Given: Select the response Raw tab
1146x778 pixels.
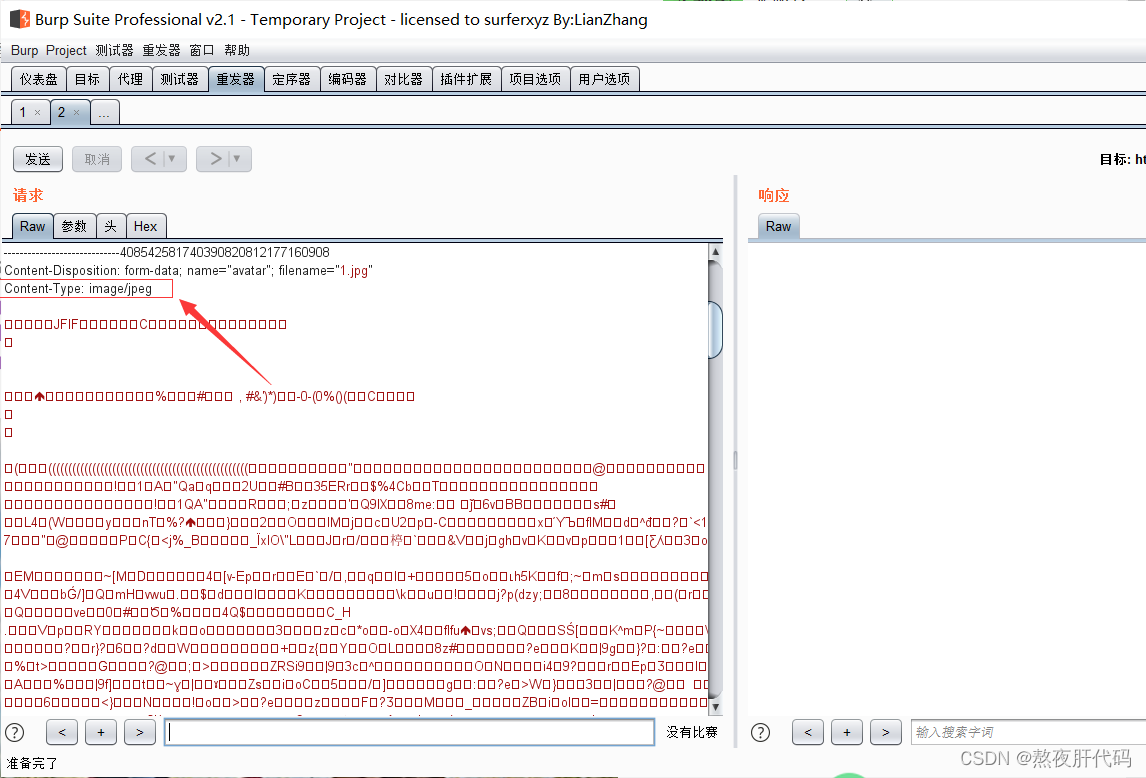Looking at the screenshot, I should point(778,227).
